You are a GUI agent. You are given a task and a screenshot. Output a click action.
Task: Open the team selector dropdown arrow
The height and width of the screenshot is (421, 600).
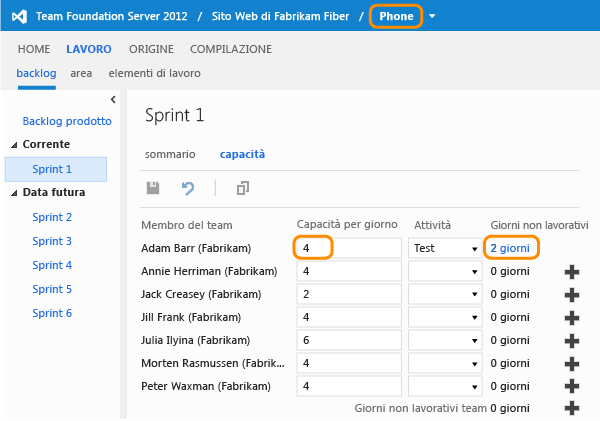coord(432,16)
